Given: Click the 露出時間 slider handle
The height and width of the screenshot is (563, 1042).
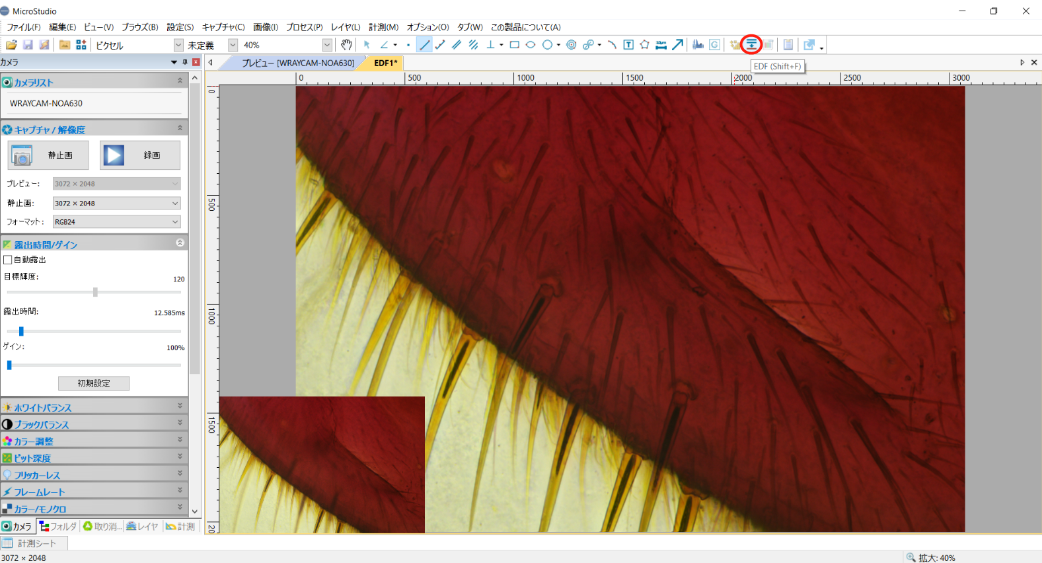Looking at the screenshot, I should [x=21, y=331].
